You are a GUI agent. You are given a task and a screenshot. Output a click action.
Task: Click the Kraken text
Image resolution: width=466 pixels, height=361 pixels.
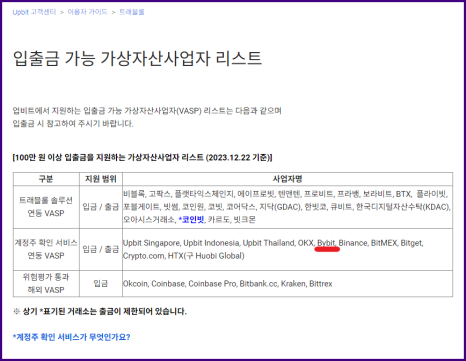pyautogui.click(x=293, y=284)
